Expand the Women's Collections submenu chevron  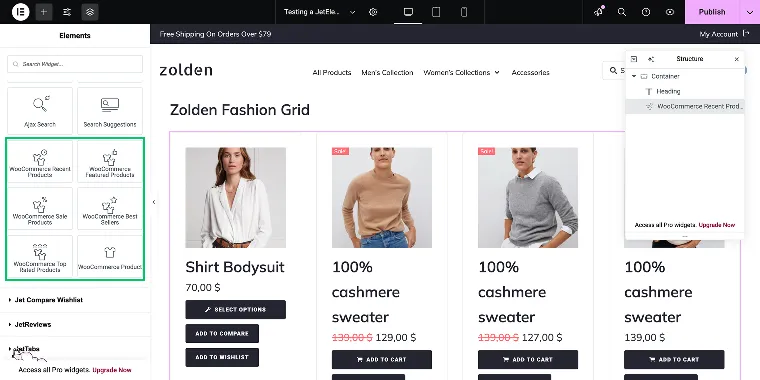click(x=497, y=73)
